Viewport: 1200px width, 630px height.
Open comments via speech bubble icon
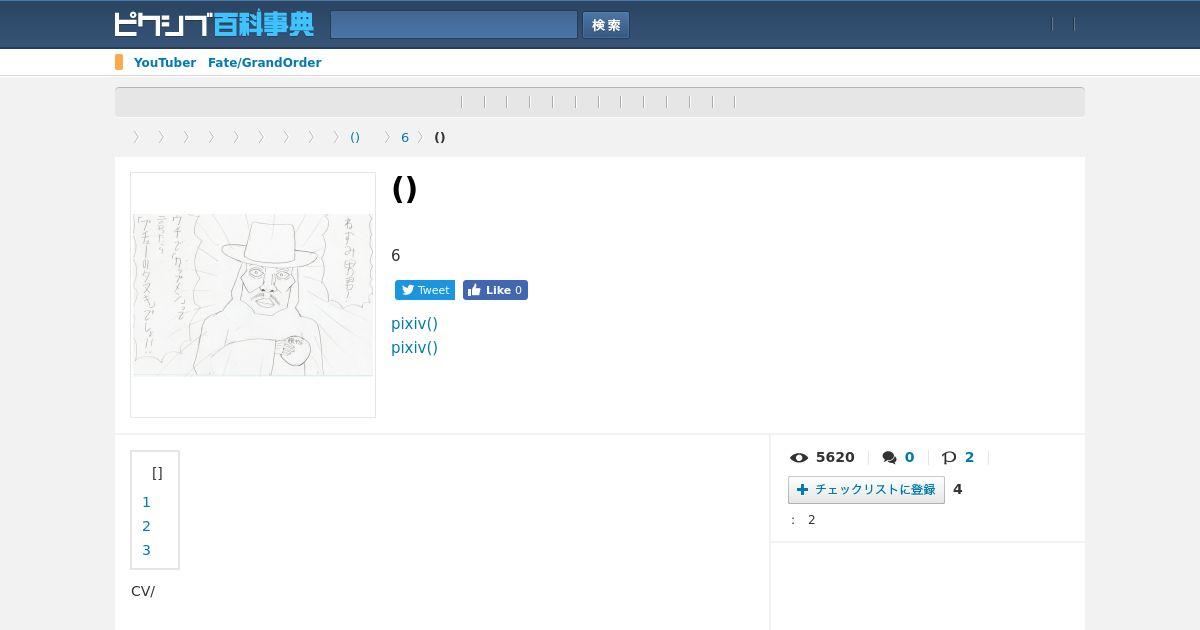click(889, 458)
